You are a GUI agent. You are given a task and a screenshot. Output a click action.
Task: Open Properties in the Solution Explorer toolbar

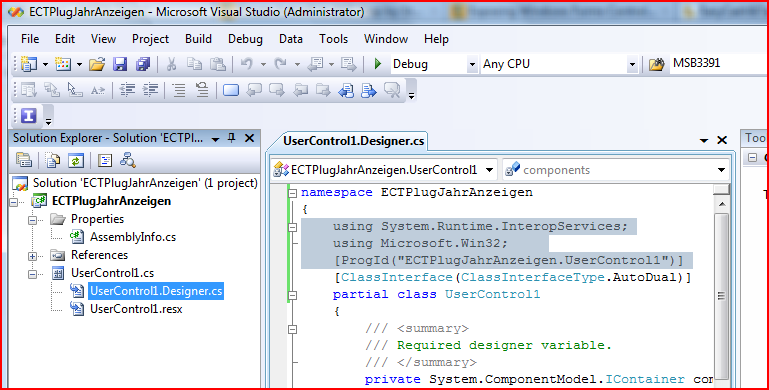pos(24,160)
